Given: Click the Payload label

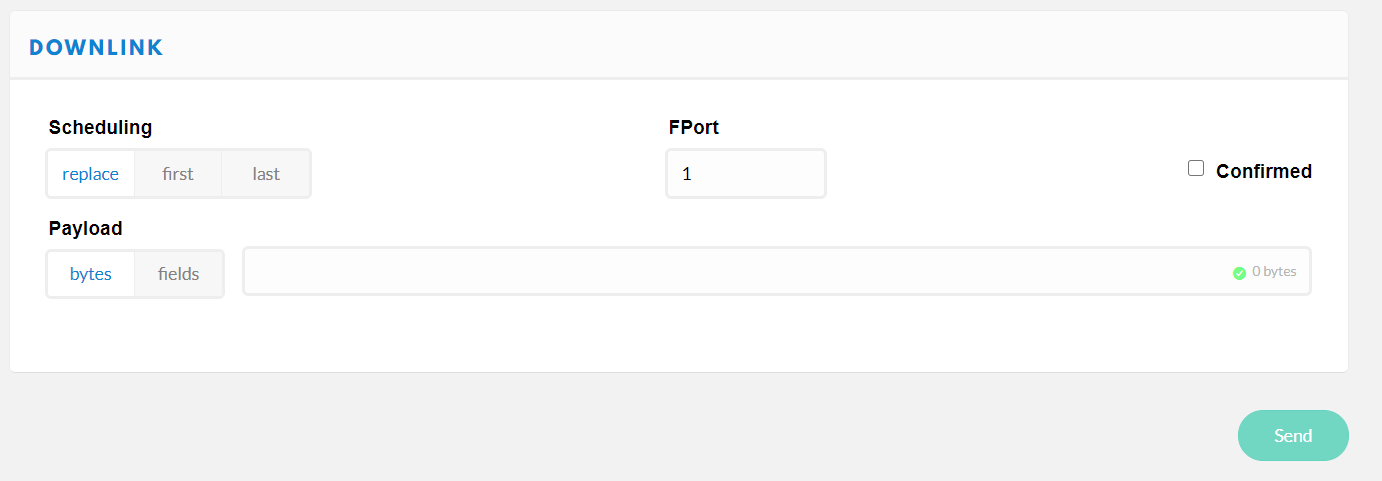Looking at the screenshot, I should (x=85, y=228).
